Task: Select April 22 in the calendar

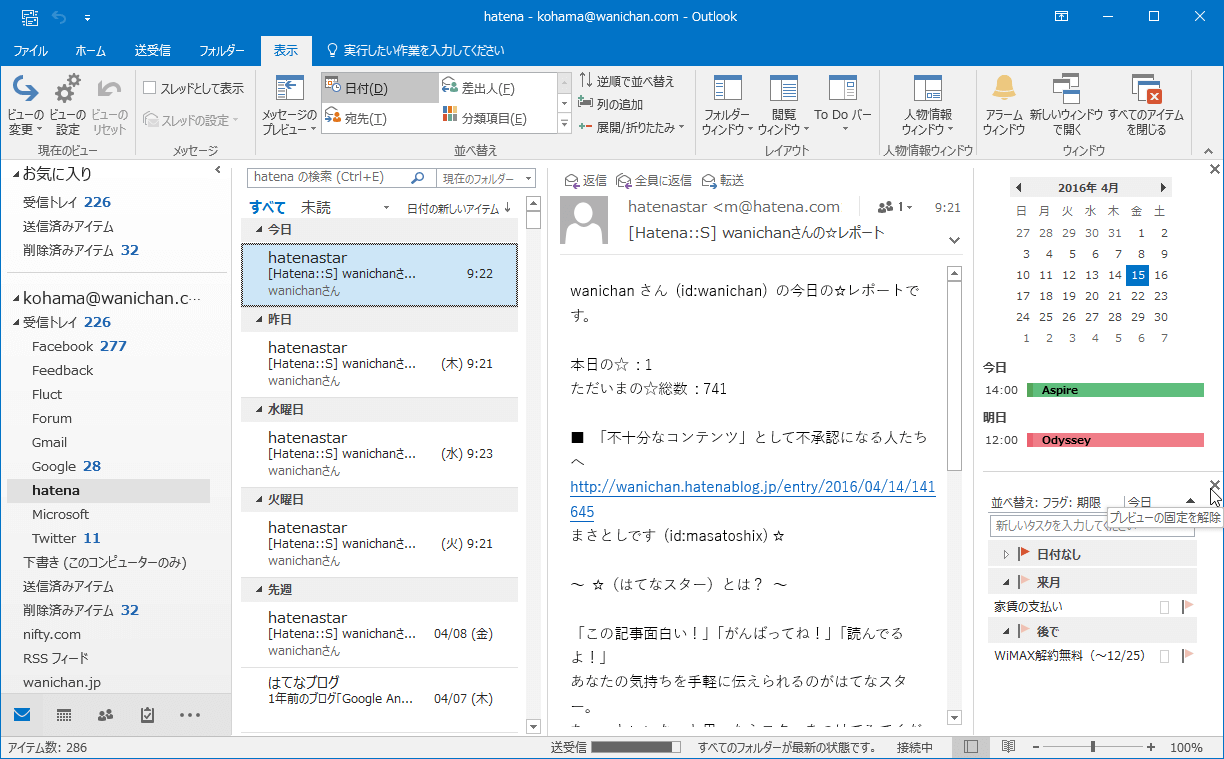Action: 1137,296
